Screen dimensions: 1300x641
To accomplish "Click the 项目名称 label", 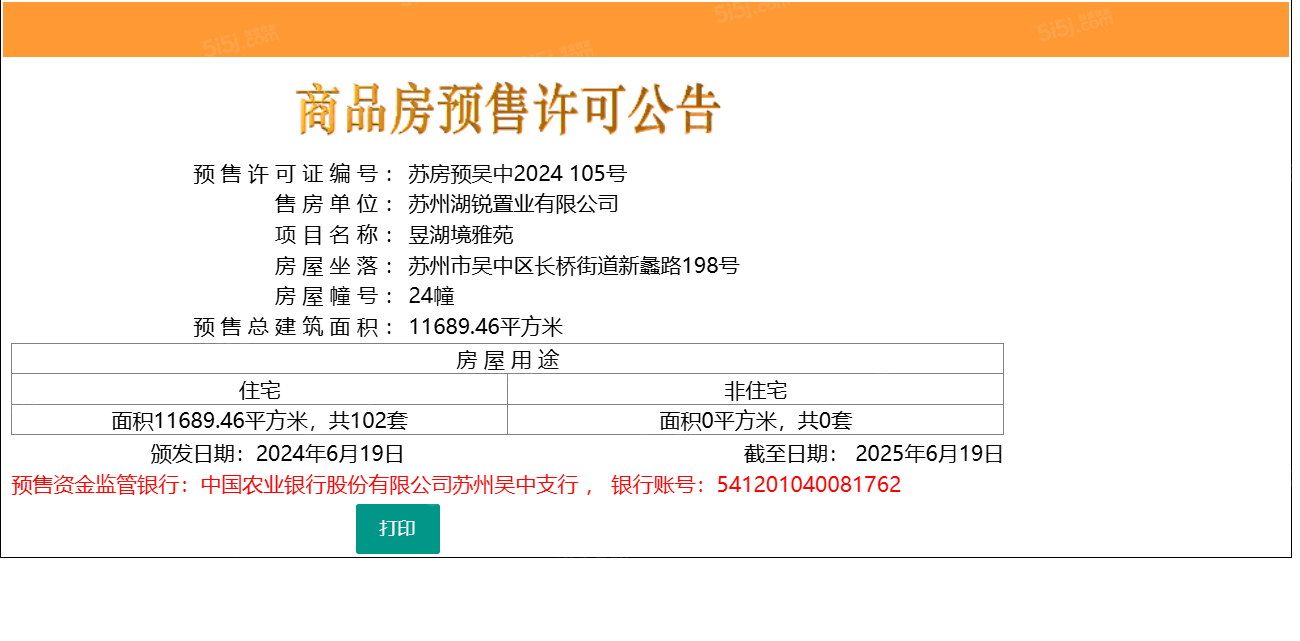I will click(336, 236).
